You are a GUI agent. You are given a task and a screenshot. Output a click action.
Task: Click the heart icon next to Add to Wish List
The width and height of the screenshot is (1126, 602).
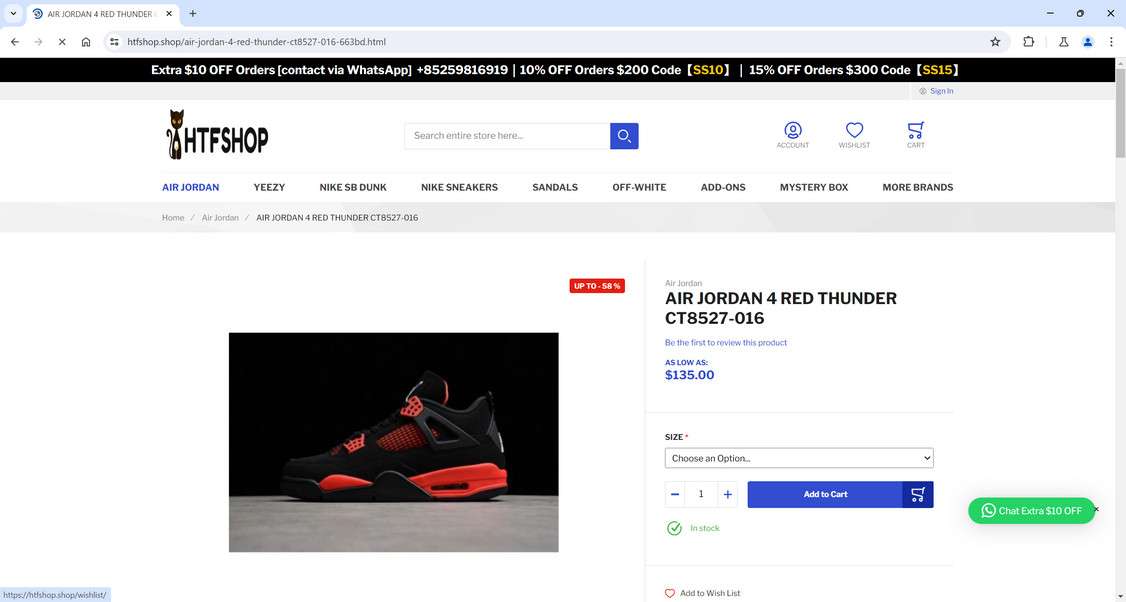670,593
